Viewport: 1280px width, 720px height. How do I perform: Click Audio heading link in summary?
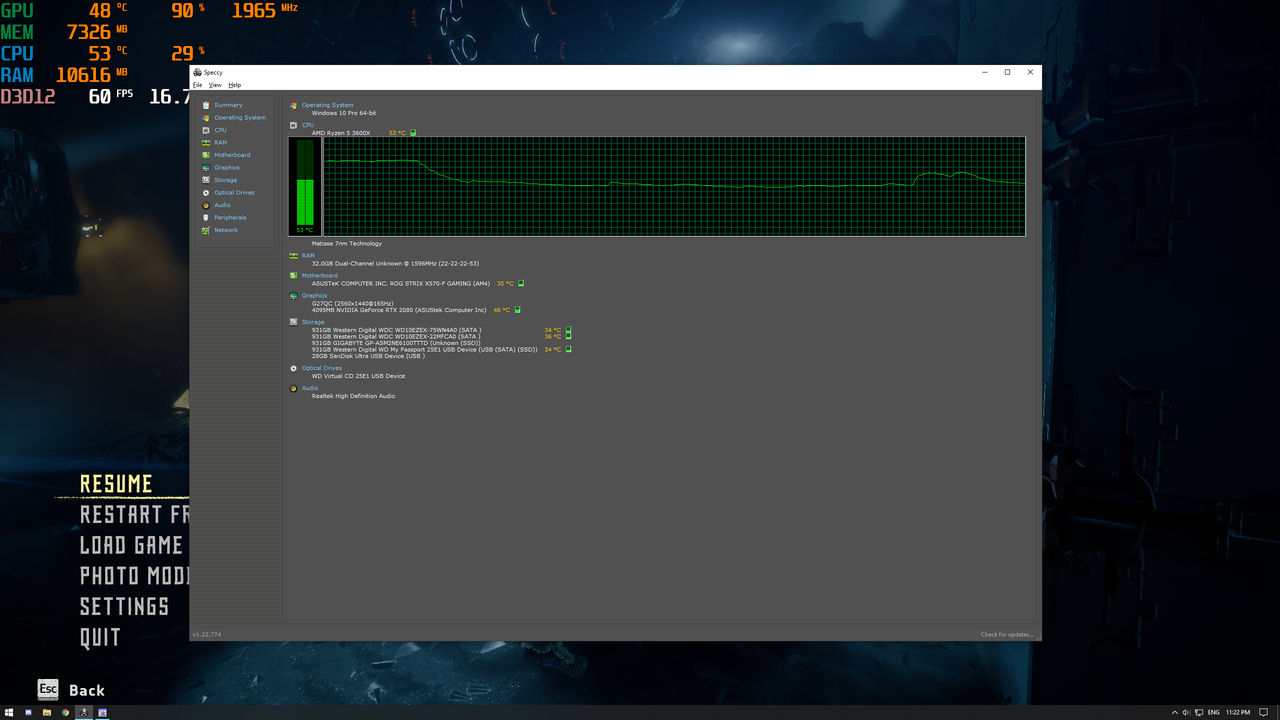click(x=310, y=388)
